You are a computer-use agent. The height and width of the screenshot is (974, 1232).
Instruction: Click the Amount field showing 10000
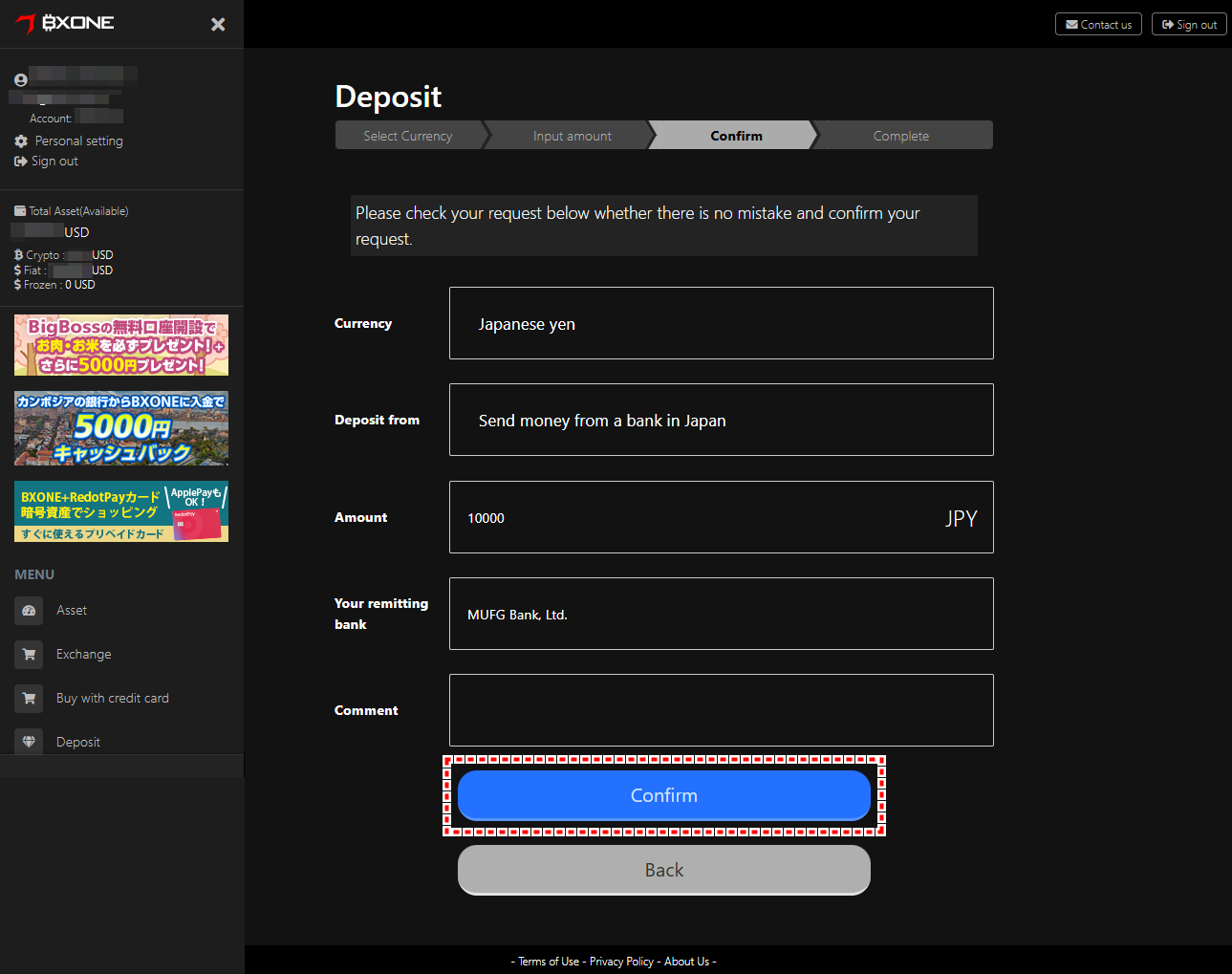tap(722, 517)
